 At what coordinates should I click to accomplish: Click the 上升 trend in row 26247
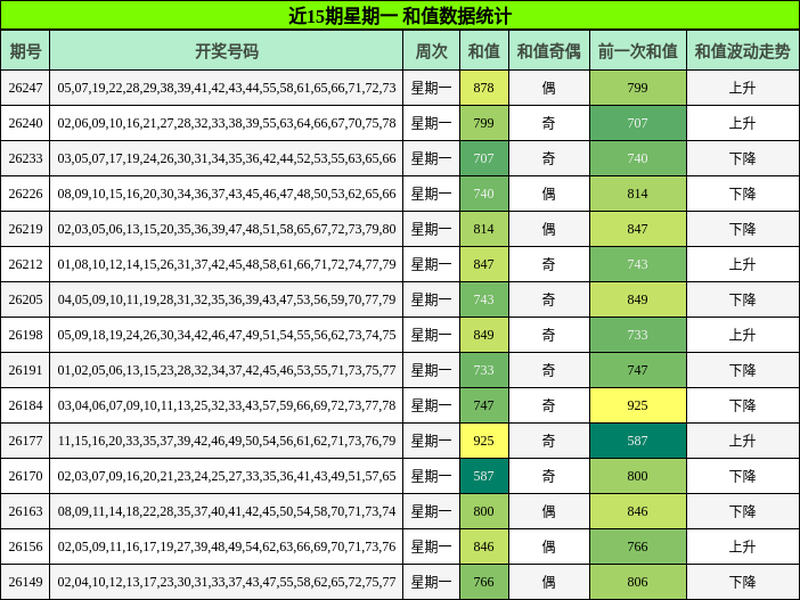click(742, 88)
